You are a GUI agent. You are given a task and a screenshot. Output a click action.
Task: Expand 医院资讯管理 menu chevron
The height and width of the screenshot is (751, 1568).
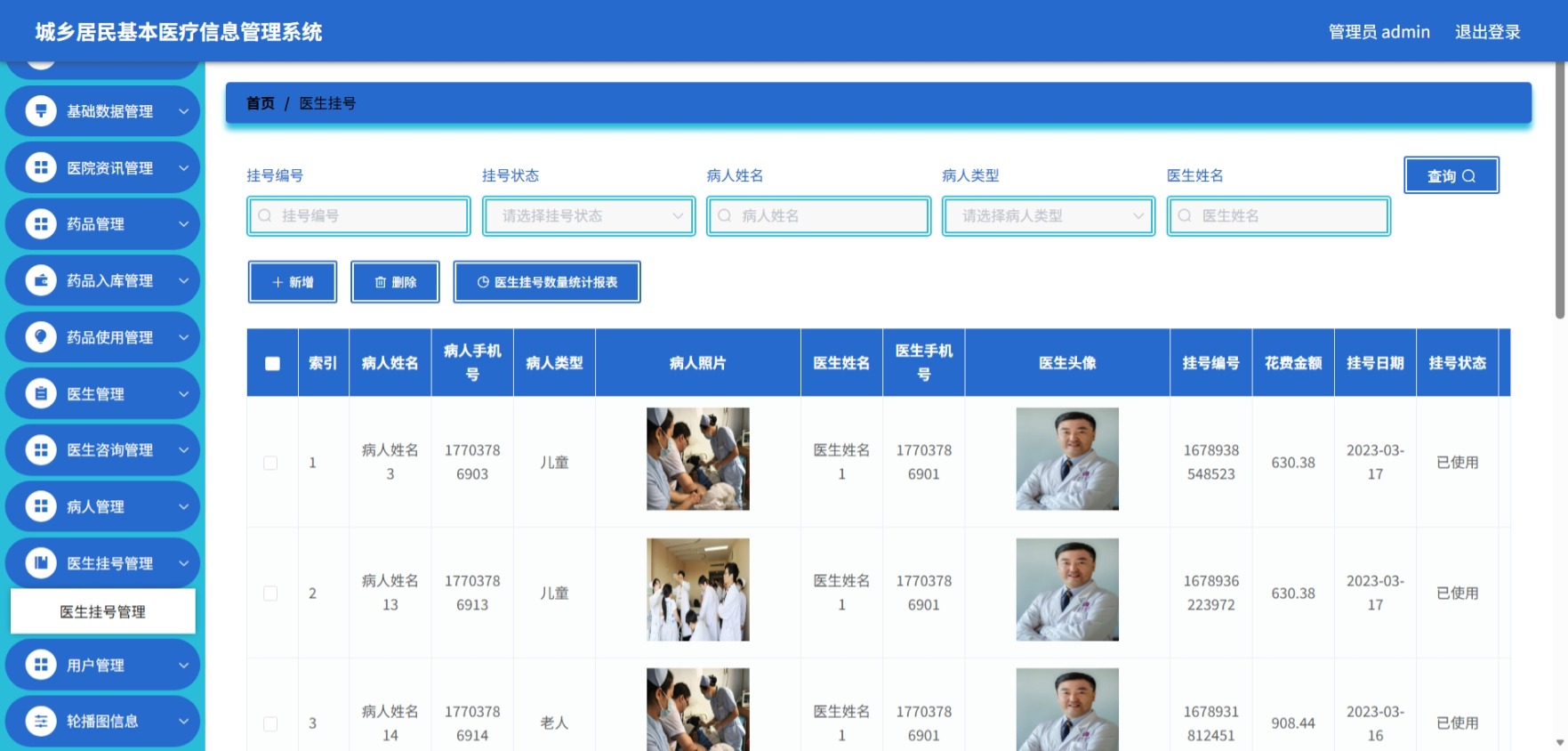[183, 167]
